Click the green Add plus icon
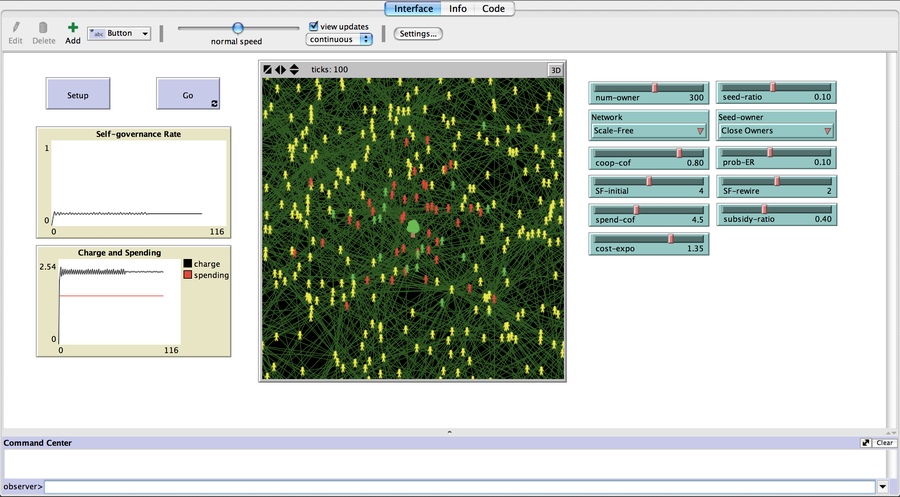This screenshot has height=497, width=900. pos(73,27)
